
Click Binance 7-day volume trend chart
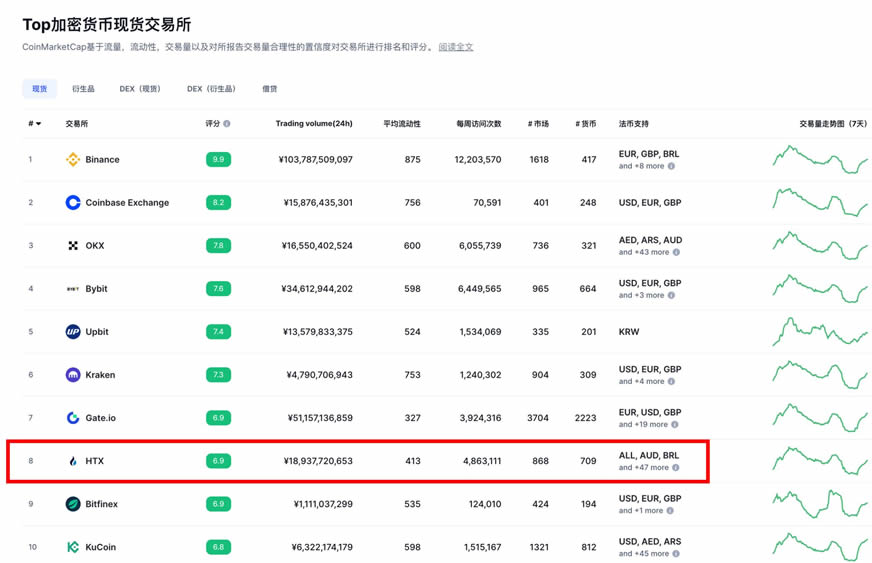[819, 160]
